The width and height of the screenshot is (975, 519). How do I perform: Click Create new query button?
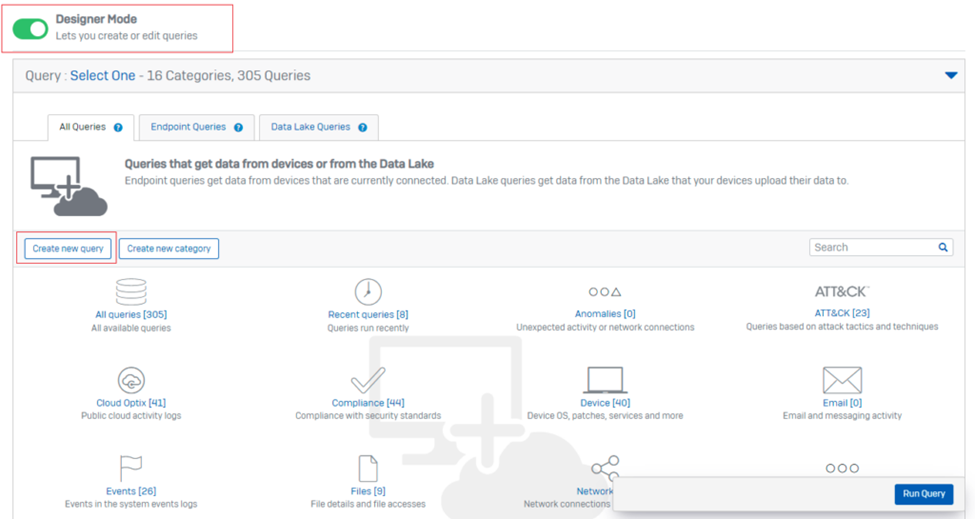(68, 249)
